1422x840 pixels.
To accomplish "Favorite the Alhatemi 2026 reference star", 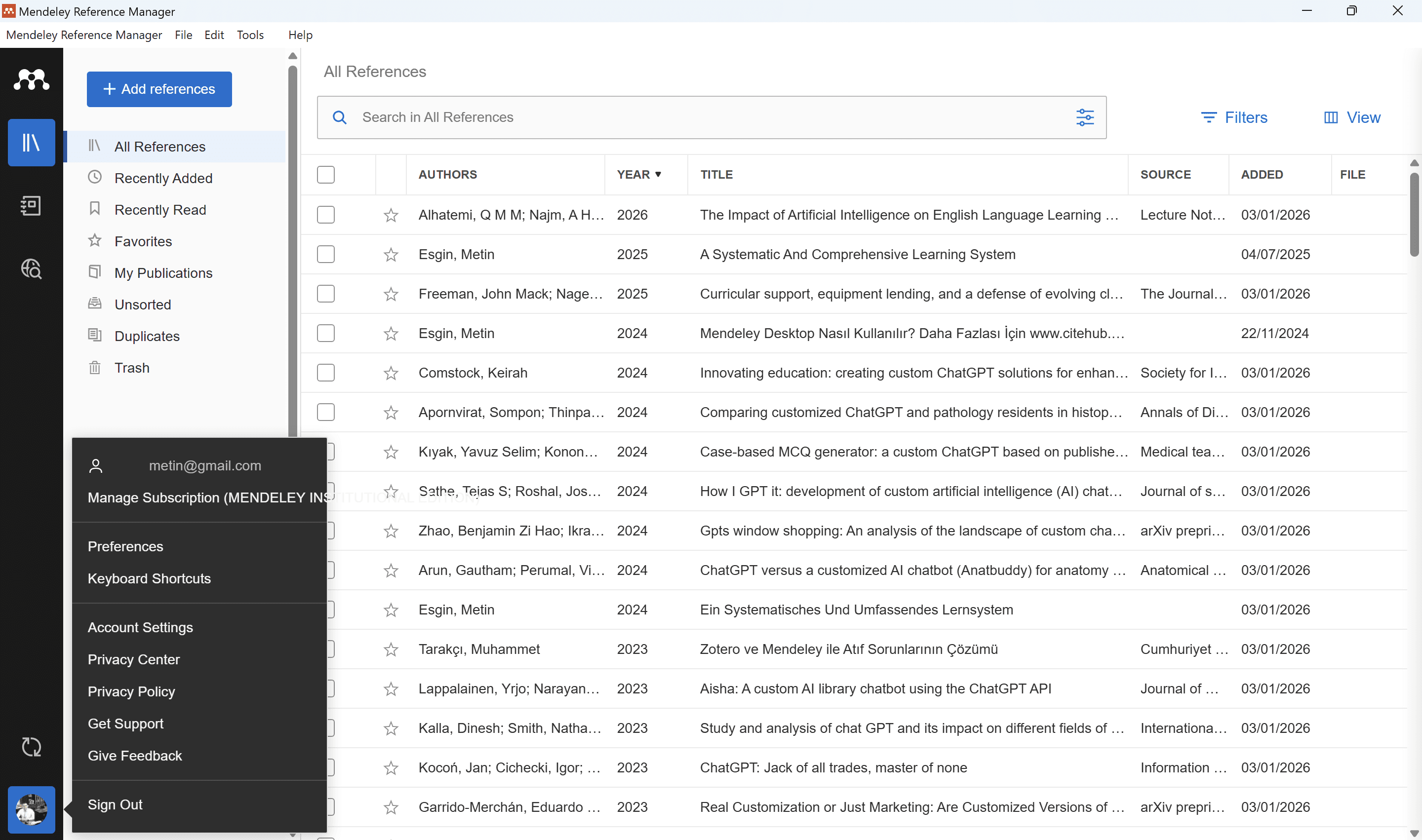I will (391, 215).
